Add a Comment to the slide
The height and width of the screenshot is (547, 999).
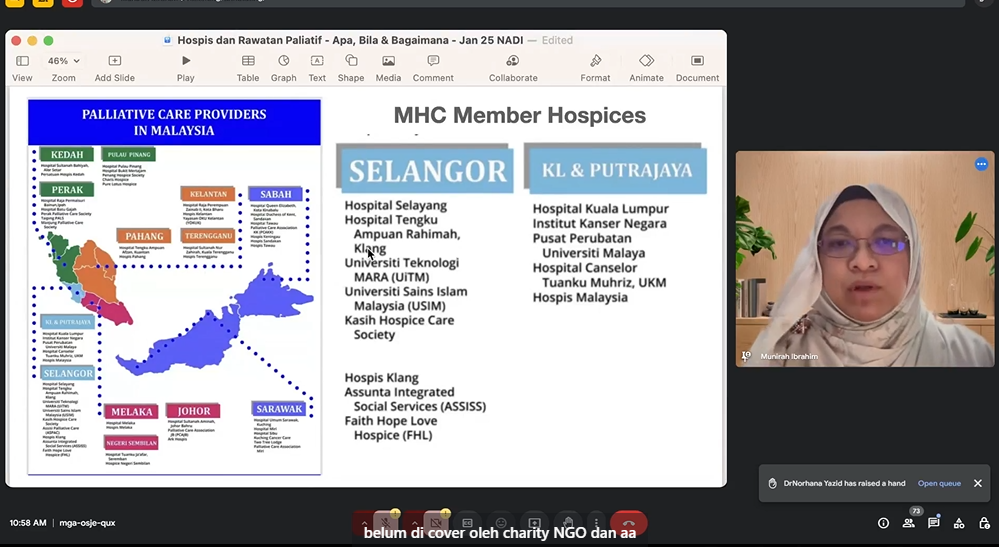(433, 61)
